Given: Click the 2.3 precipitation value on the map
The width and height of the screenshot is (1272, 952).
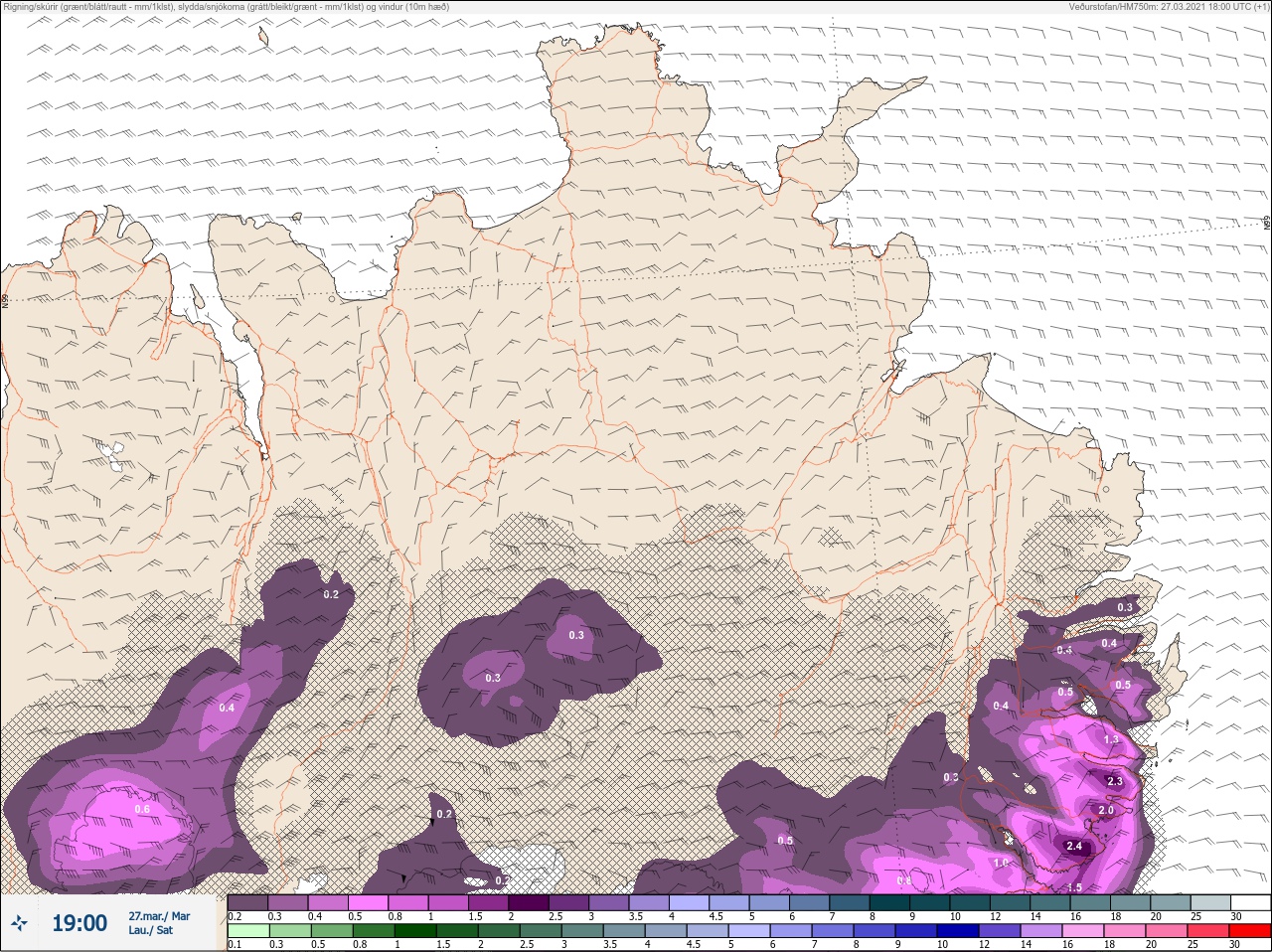Looking at the screenshot, I should tap(1115, 781).
